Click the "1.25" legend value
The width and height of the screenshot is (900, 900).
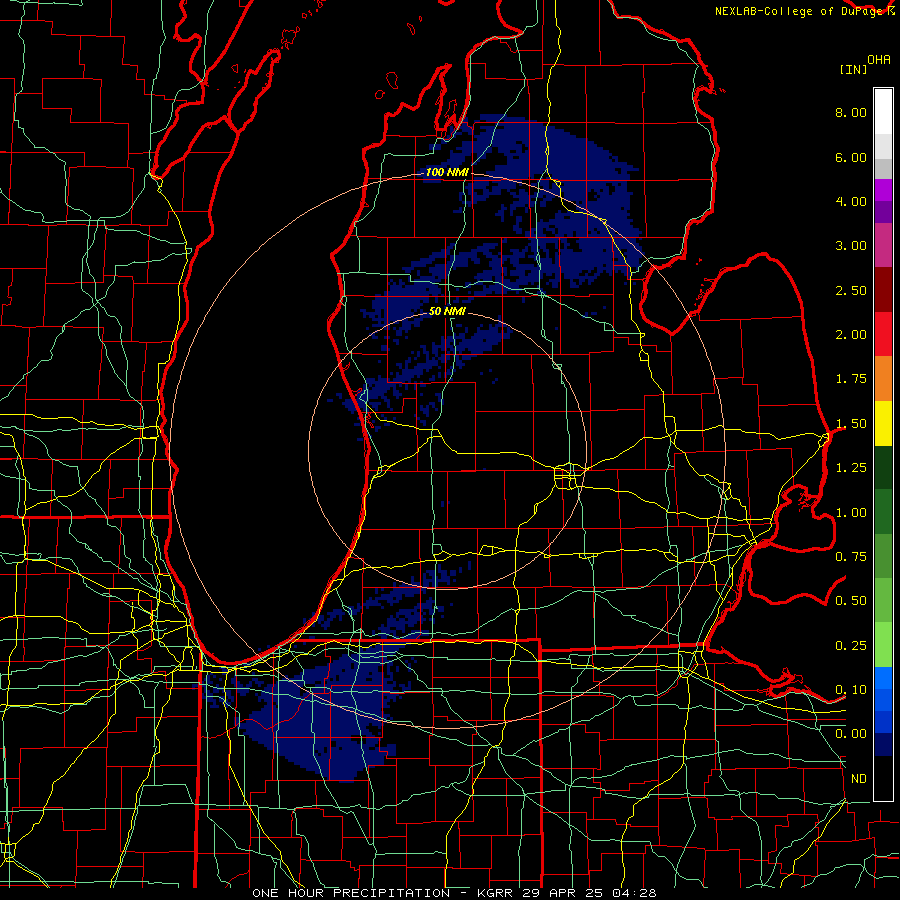click(851, 468)
